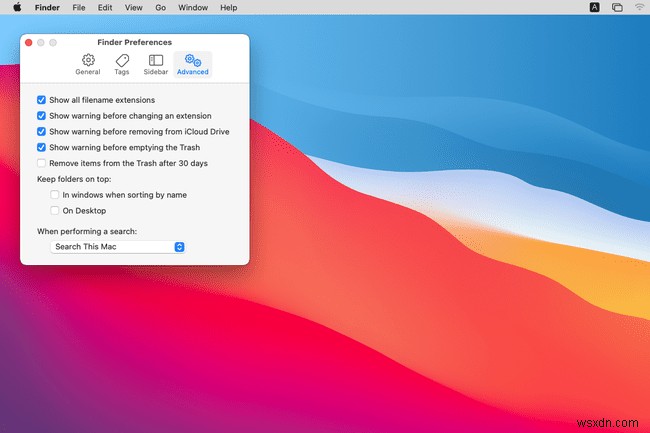This screenshot has width=650, height=433.
Task: Open the input source menu bar icon
Action: click(x=594, y=7)
